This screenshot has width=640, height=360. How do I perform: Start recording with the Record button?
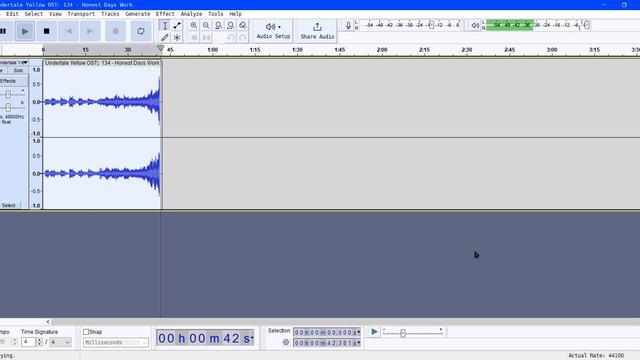pyautogui.click(x=116, y=31)
